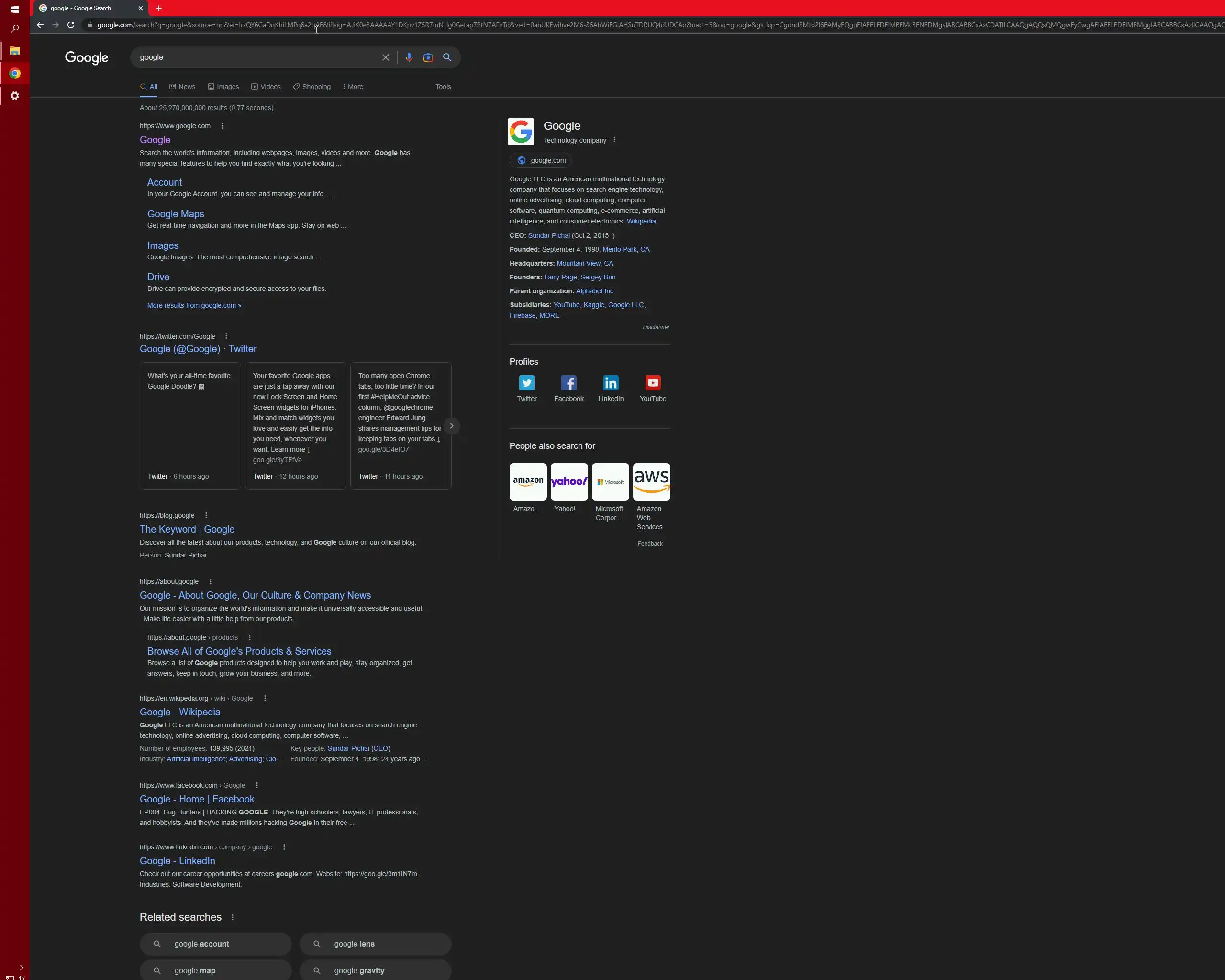Open the Google Maps sitelink

[x=176, y=214]
